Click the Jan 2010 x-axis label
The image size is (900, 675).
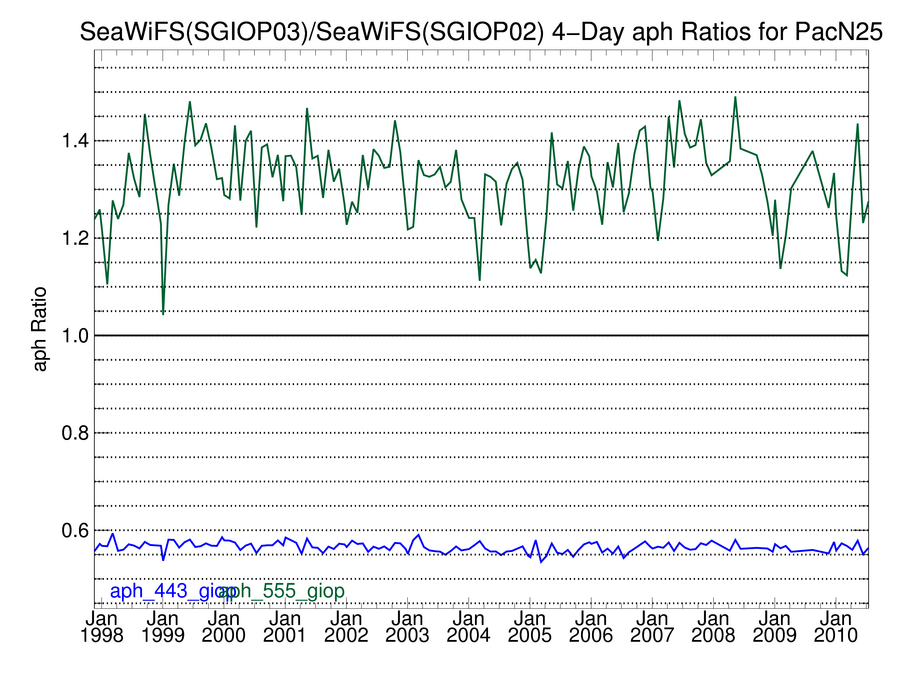tap(836, 627)
